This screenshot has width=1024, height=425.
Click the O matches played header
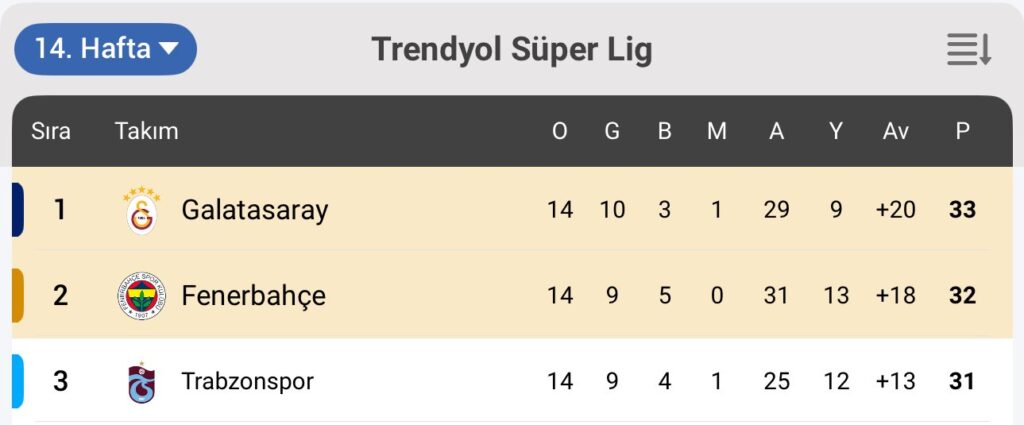coord(560,131)
